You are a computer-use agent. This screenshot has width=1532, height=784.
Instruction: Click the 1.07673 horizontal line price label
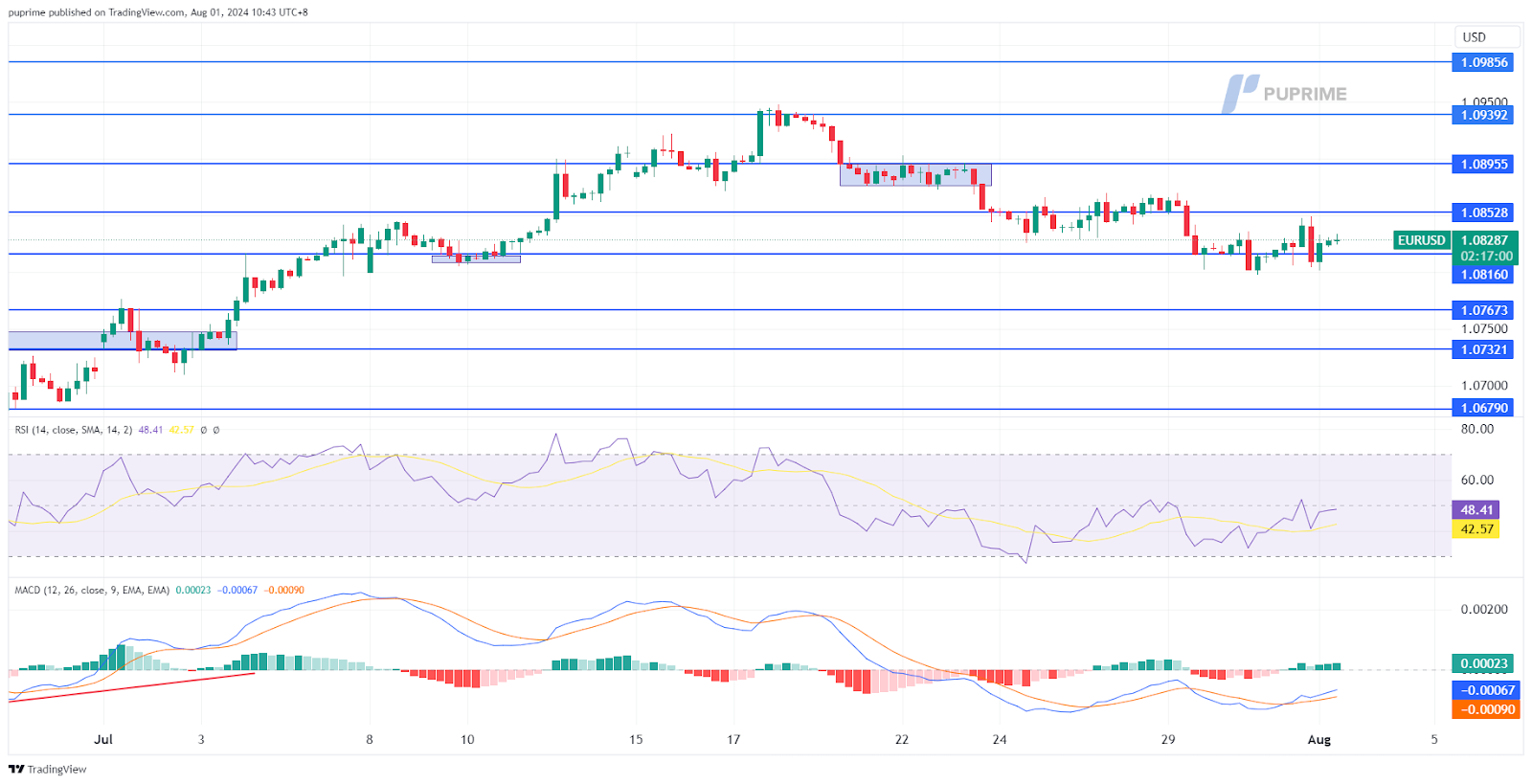click(1484, 310)
